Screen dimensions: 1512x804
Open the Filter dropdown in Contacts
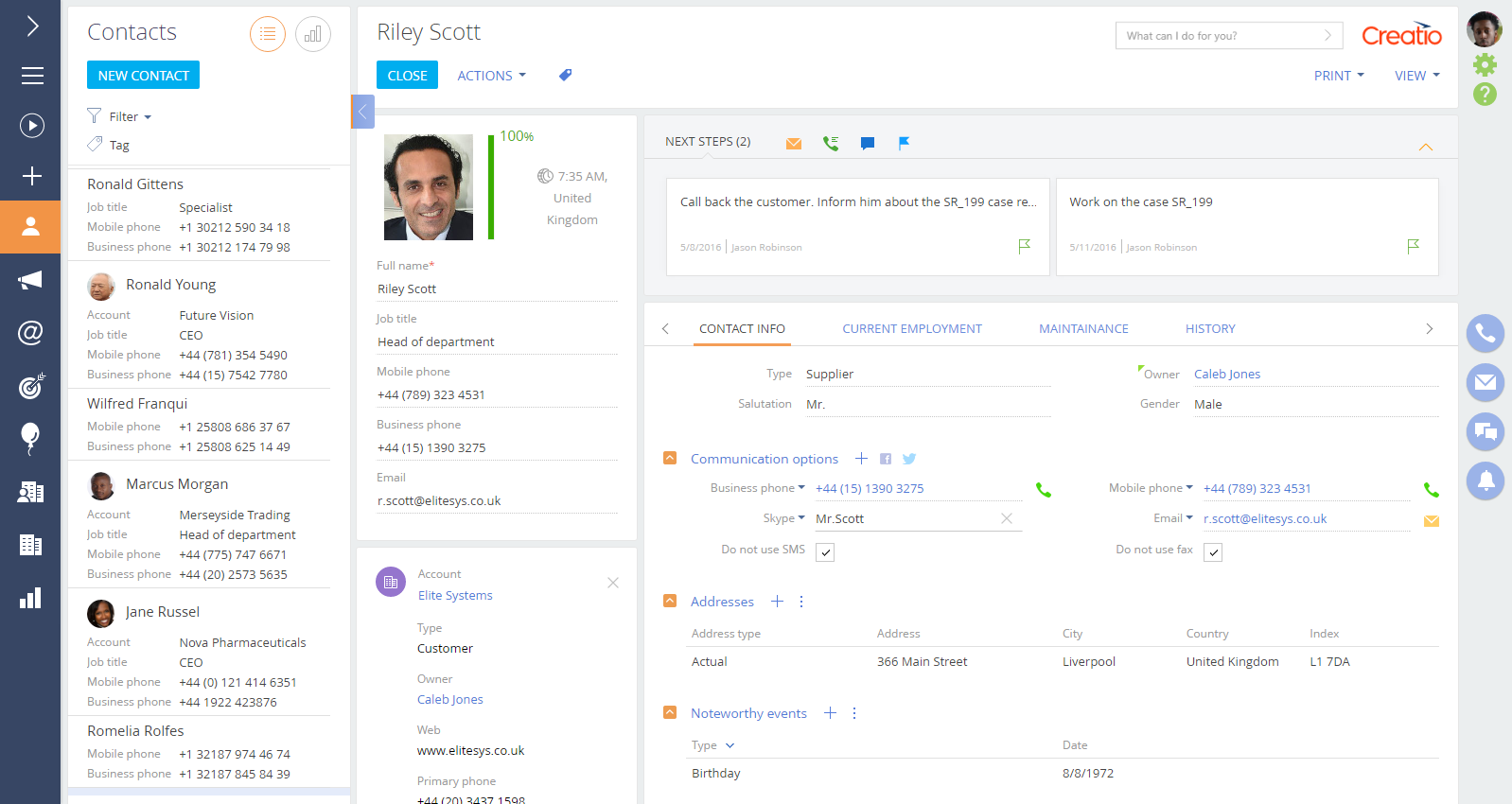[x=120, y=116]
